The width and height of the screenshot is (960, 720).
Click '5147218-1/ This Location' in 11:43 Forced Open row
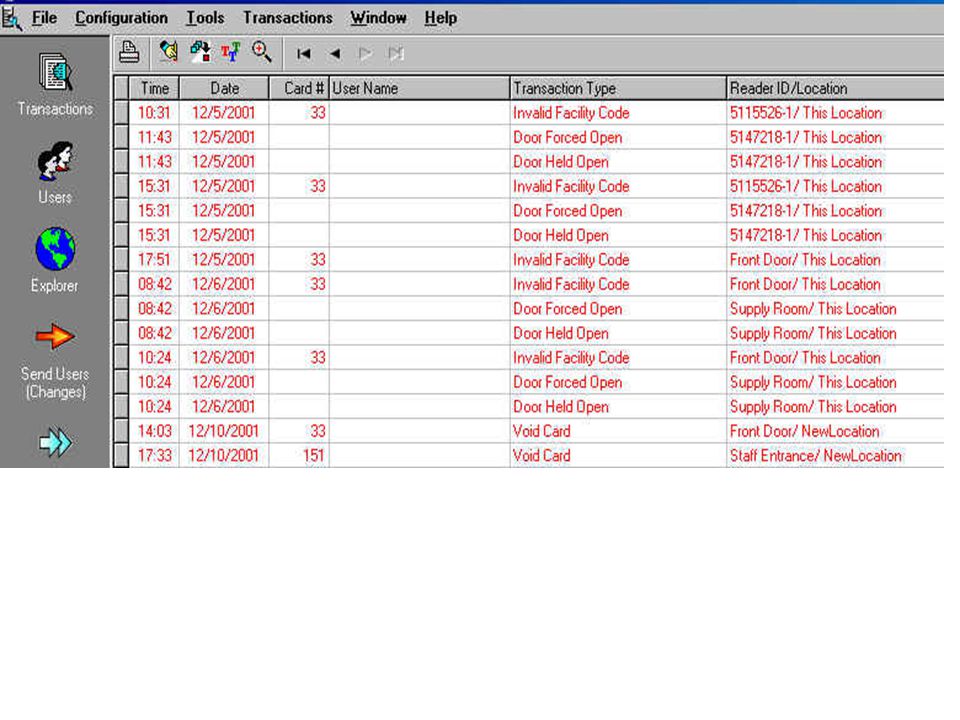click(806, 137)
